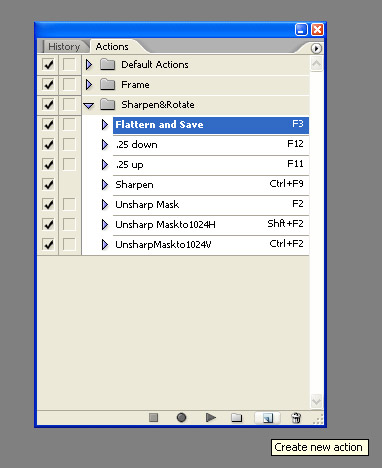The width and height of the screenshot is (382, 468).
Task: Click the Begin recording circle button
Action: point(181,417)
